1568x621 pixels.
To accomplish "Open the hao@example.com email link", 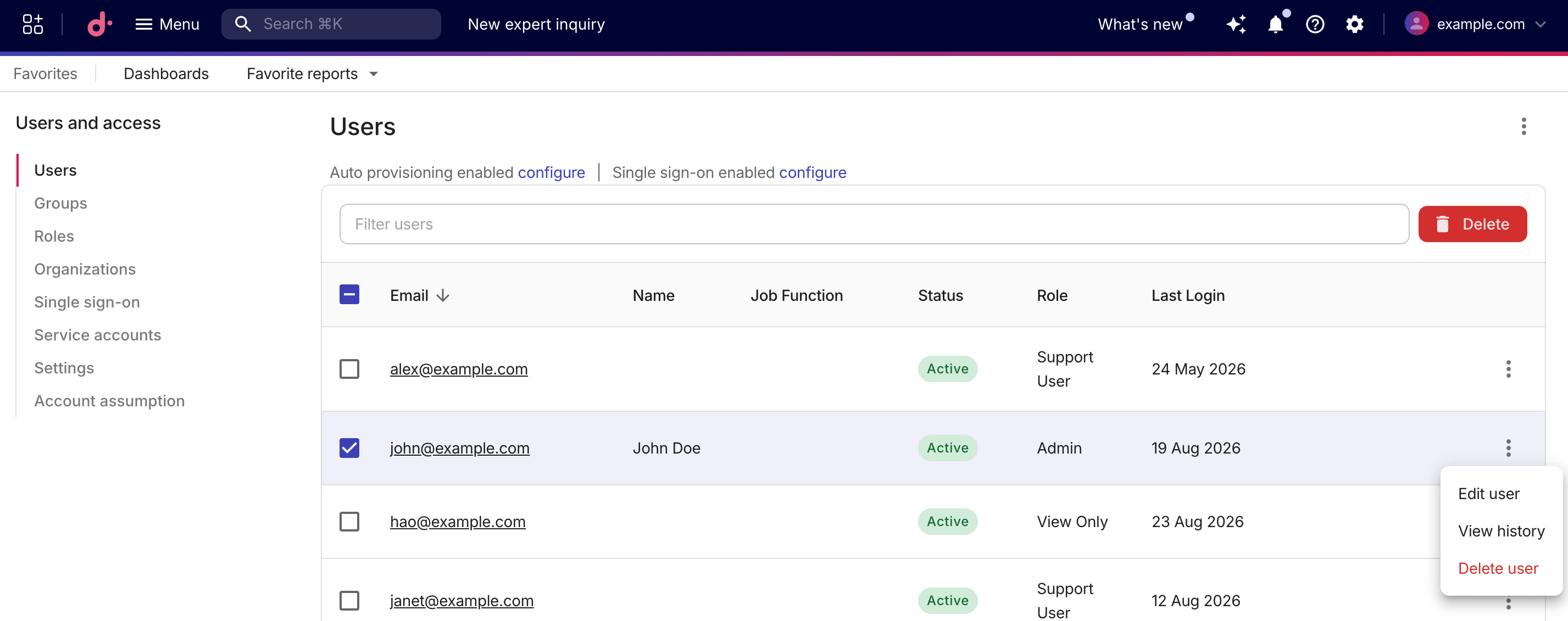I will 457,522.
